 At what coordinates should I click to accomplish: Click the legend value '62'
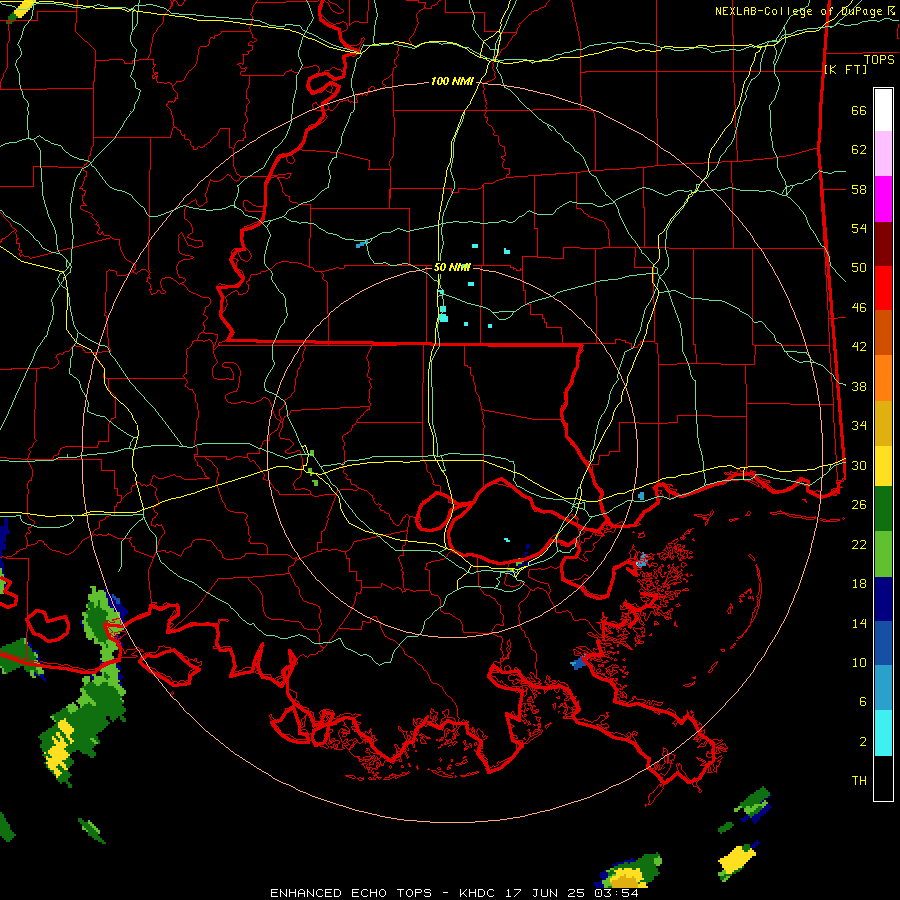pyautogui.click(x=859, y=150)
